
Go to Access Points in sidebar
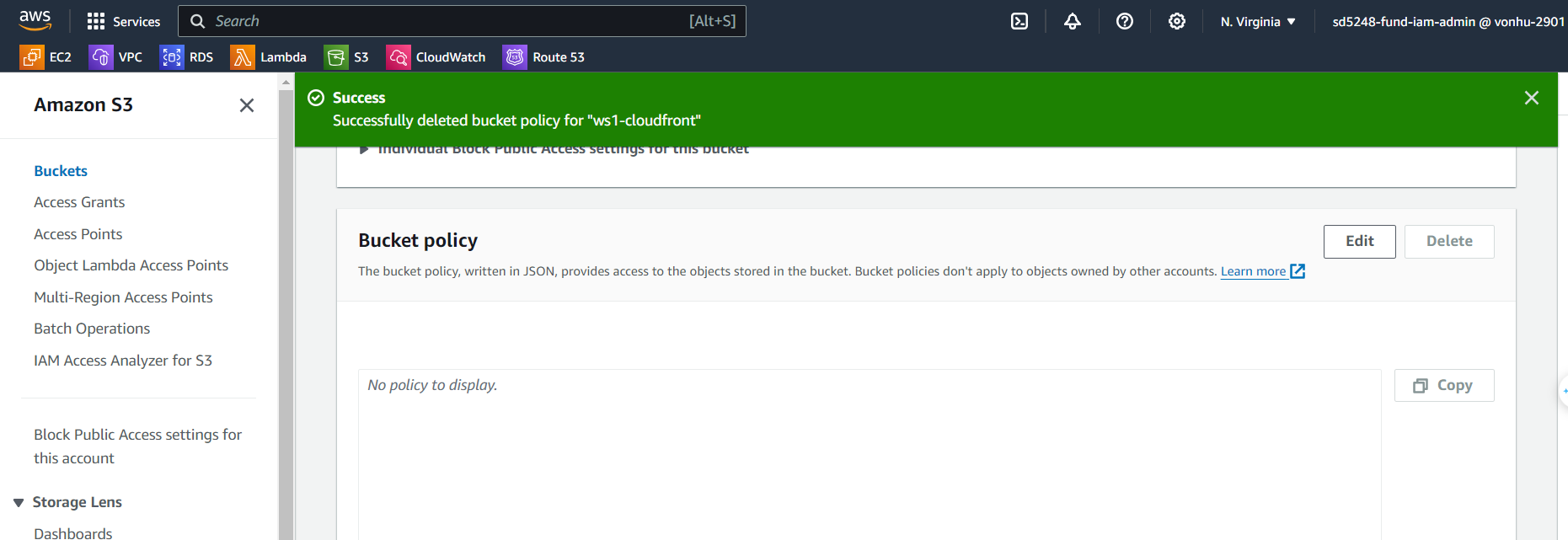coord(78,234)
